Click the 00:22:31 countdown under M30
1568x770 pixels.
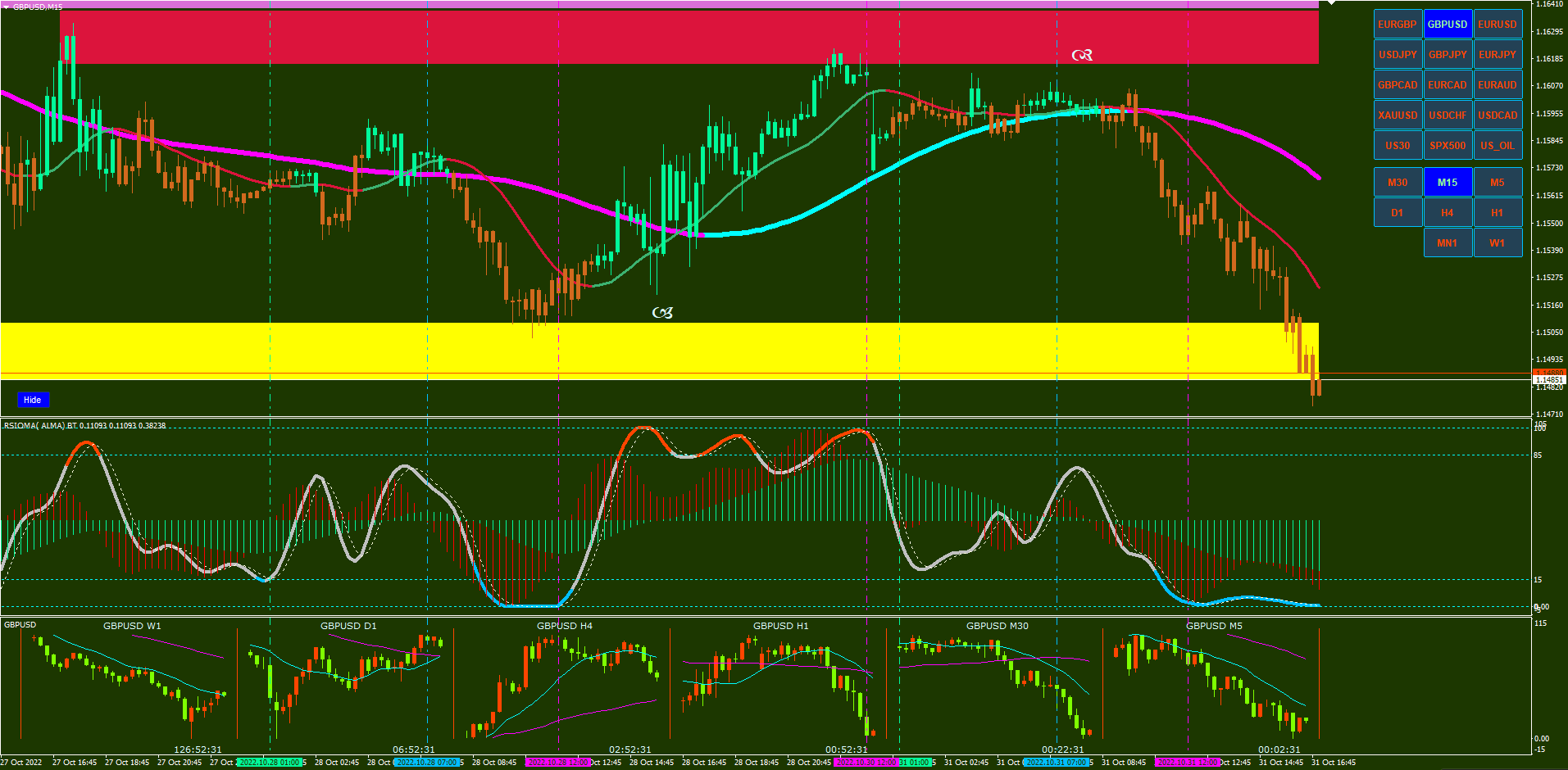click(x=1063, y=750)
